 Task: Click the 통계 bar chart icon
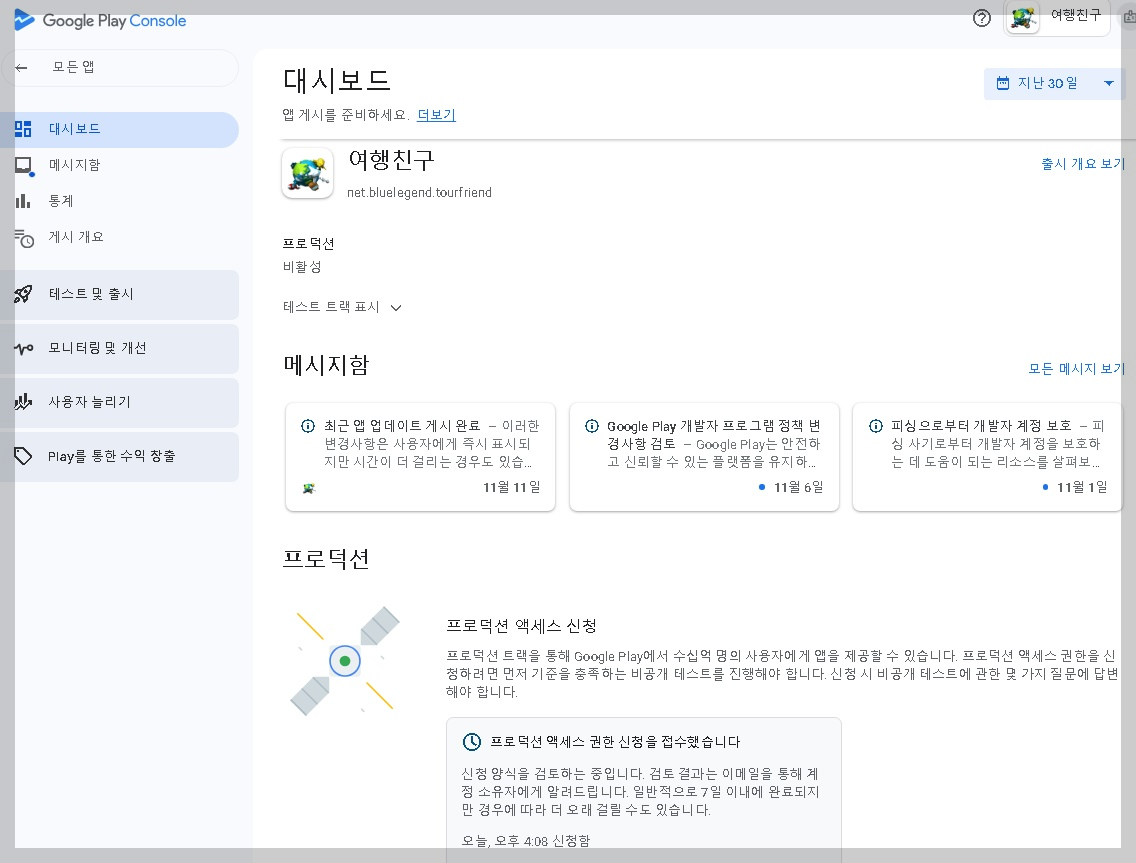click(23, 201)
